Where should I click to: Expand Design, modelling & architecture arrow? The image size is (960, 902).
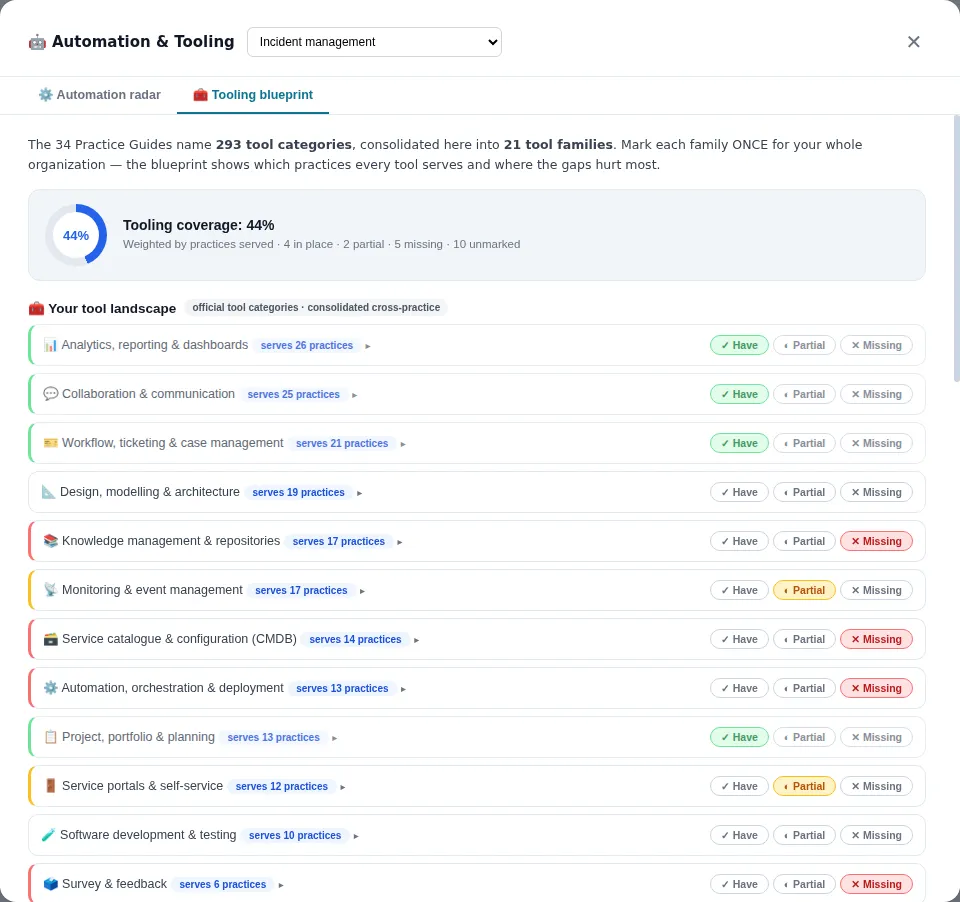point(359,493)
